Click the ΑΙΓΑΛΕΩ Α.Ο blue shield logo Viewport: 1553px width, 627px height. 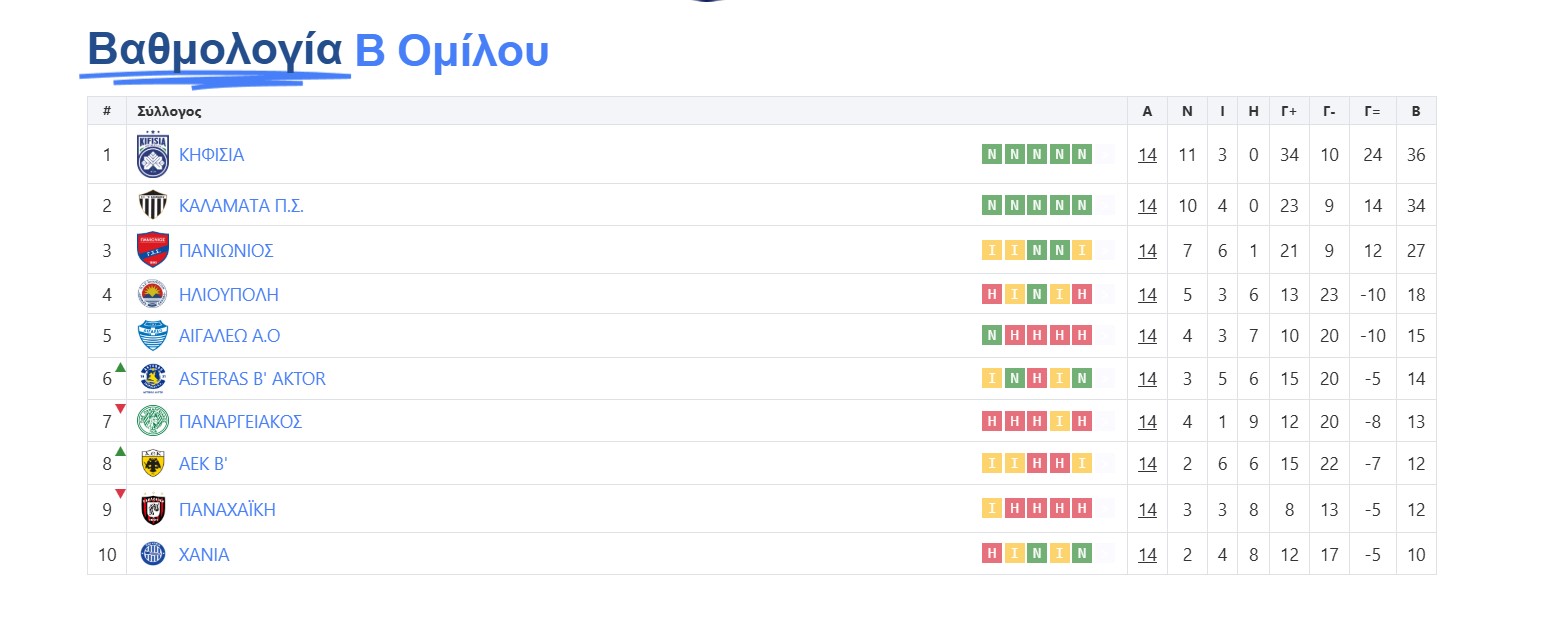(x=153, y=335)
